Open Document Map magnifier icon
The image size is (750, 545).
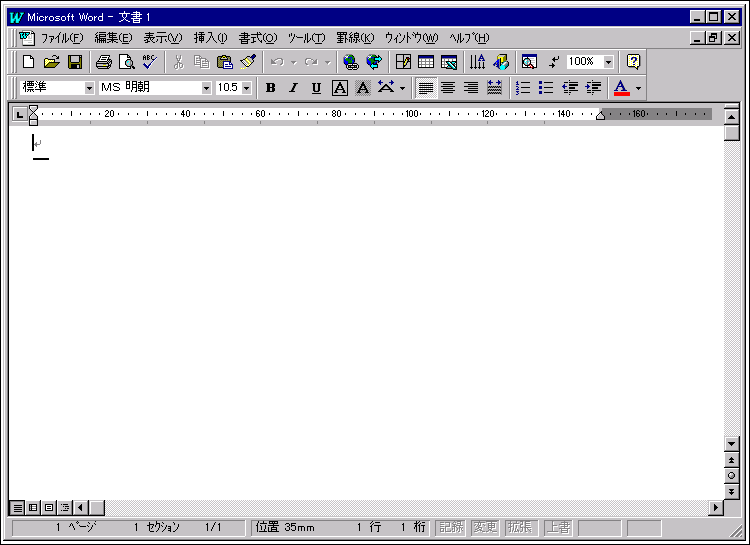pos(529,62)
